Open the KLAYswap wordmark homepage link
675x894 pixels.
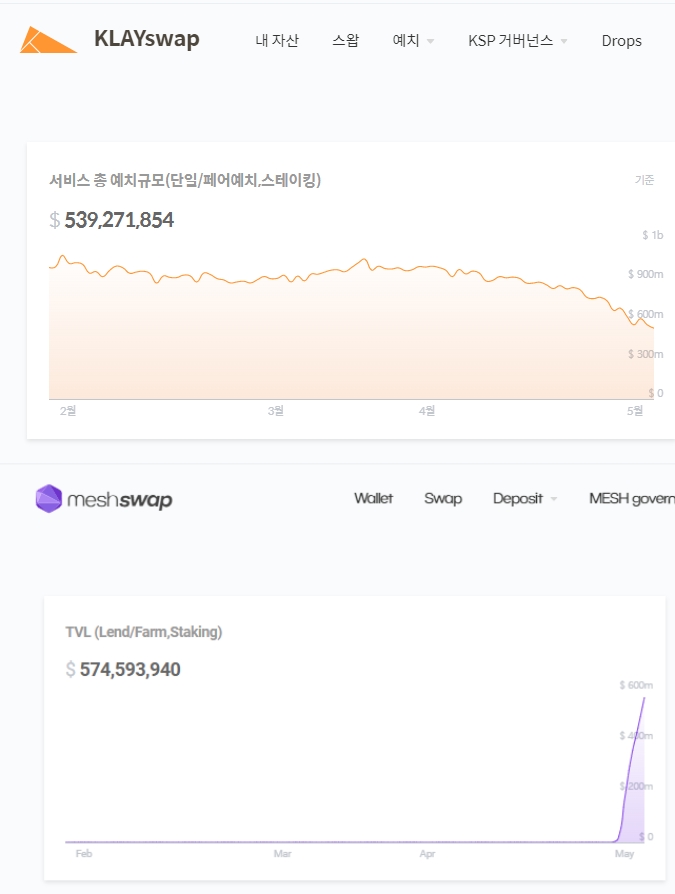tap(147, 39)
